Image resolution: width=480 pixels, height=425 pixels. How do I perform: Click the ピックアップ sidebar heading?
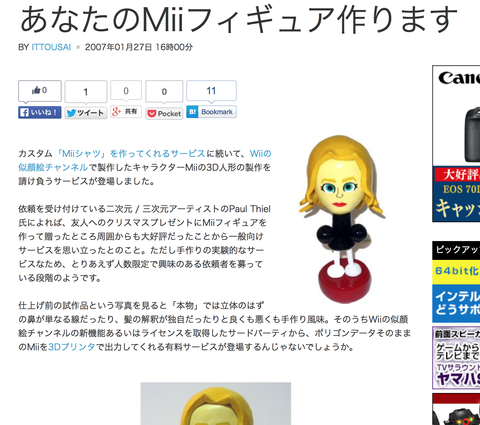coord(456,250)
